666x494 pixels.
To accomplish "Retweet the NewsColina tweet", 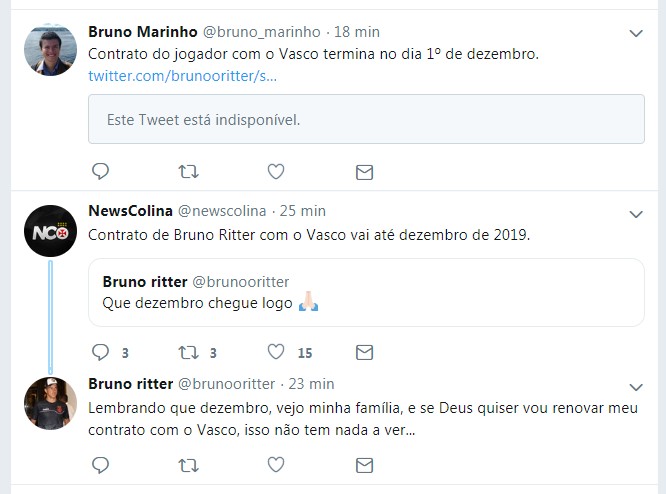I will pos(187,352).
